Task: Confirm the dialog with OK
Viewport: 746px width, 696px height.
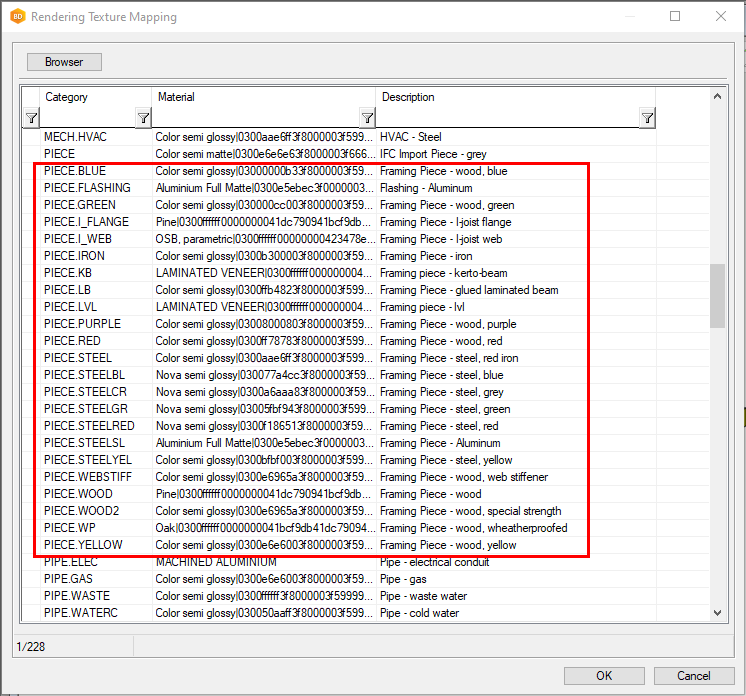Action: [604, 676]
